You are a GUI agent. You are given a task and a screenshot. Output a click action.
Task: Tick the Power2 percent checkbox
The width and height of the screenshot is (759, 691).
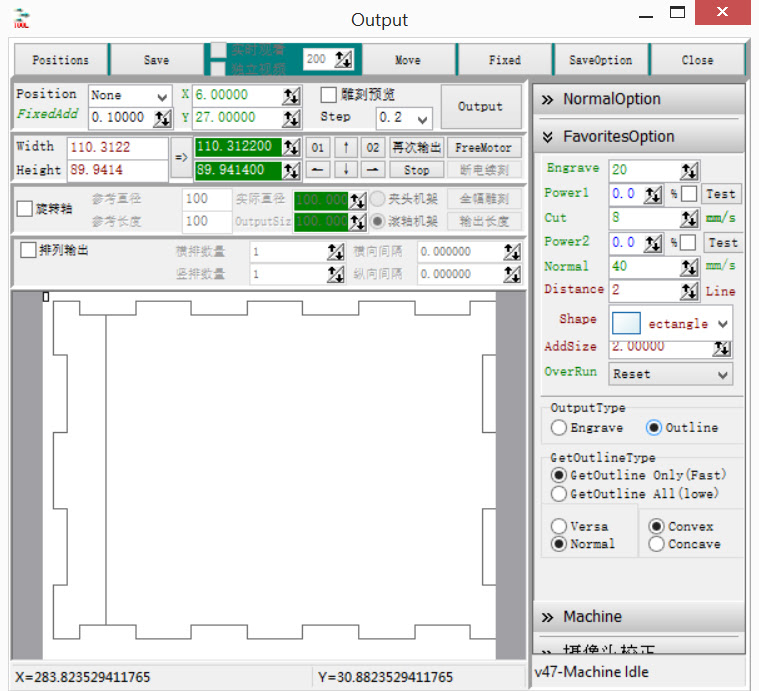pos(688,242)
